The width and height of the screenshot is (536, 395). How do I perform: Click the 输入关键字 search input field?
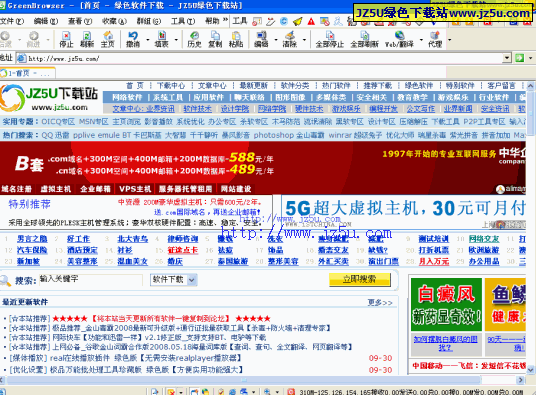(x=90, y=280)
